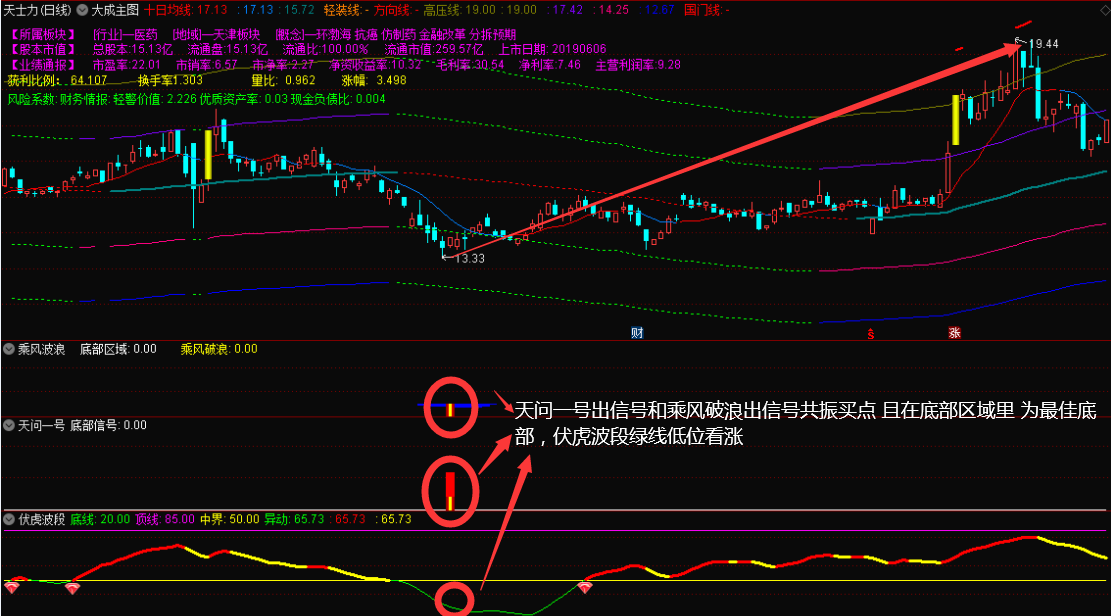The width and height of the screenshot is (1111, 616).
Task: Open the 伏虎波段 panel chevron menu
Action: pyautogui.click(x=10, y=519)
